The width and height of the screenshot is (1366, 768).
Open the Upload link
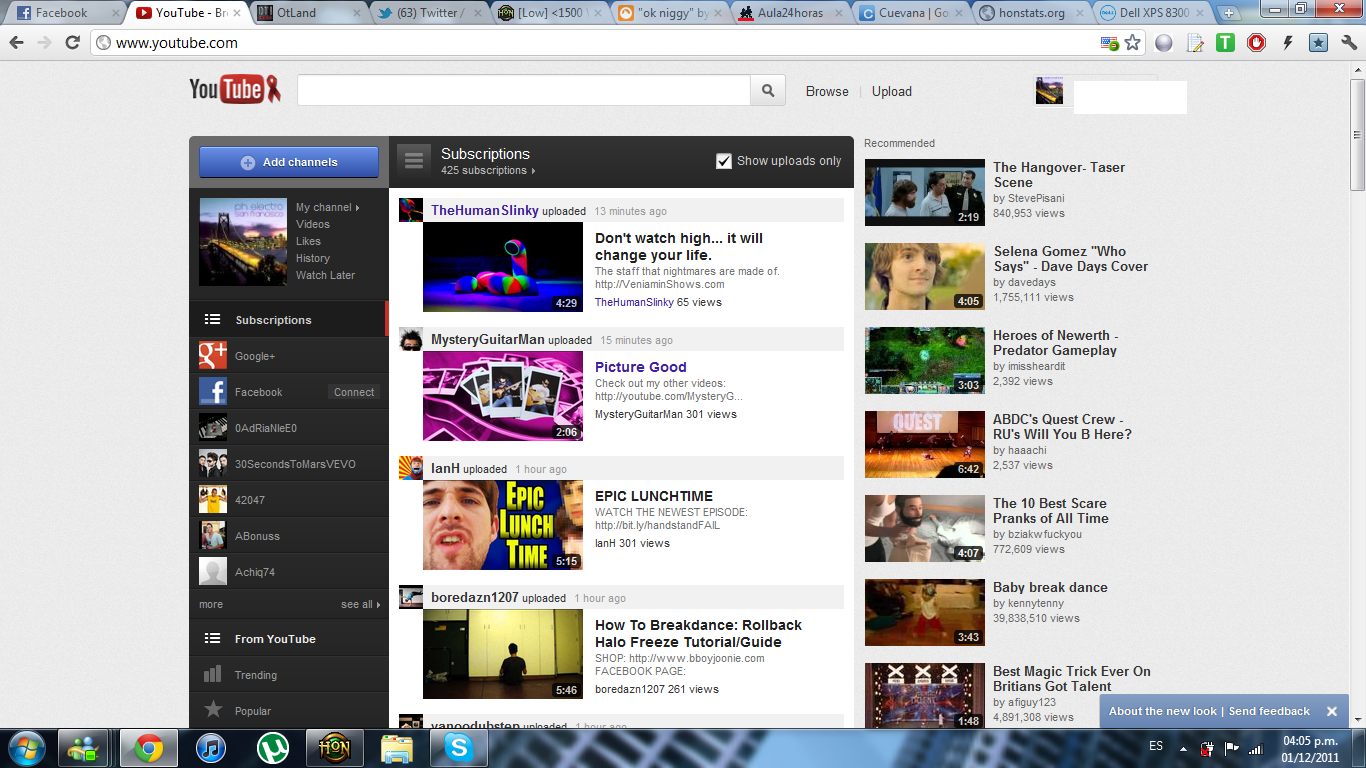tap(892, 91)
